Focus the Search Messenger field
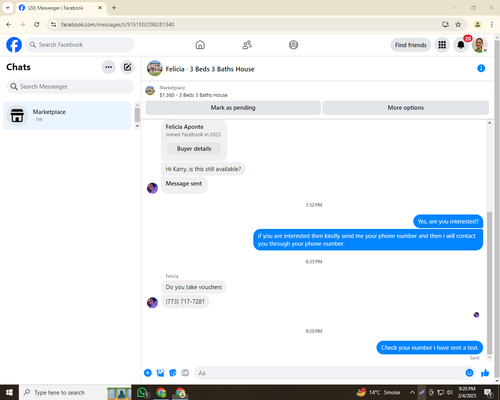This screenshot has height=400, width=500. pyautogui.click(x=70, y=87)
